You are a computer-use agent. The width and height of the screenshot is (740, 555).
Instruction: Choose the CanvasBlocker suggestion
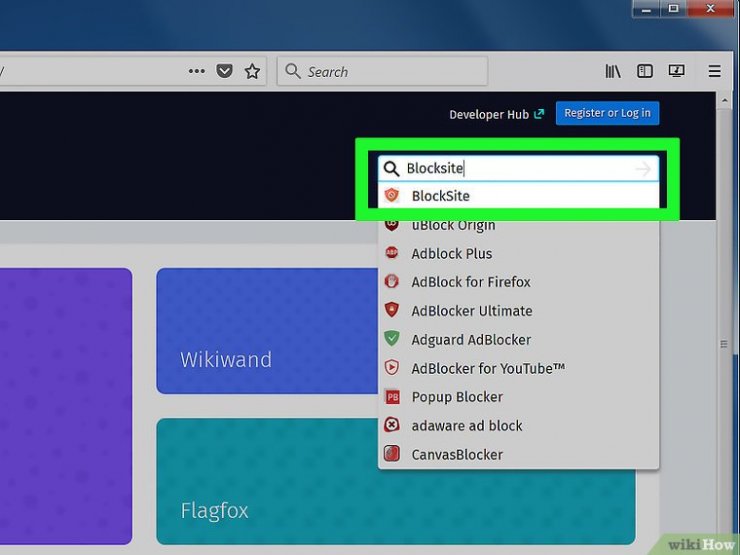tap(518, 454)
